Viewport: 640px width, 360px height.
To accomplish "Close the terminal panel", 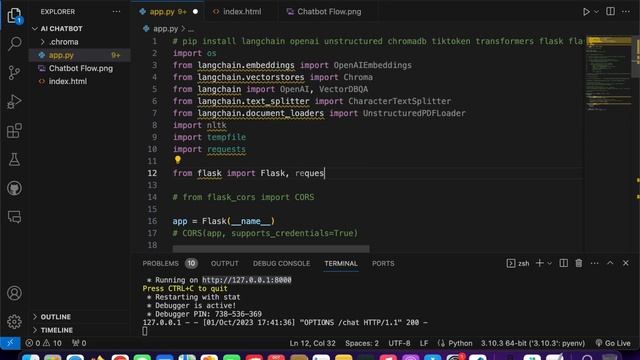I will coord(626,263).
